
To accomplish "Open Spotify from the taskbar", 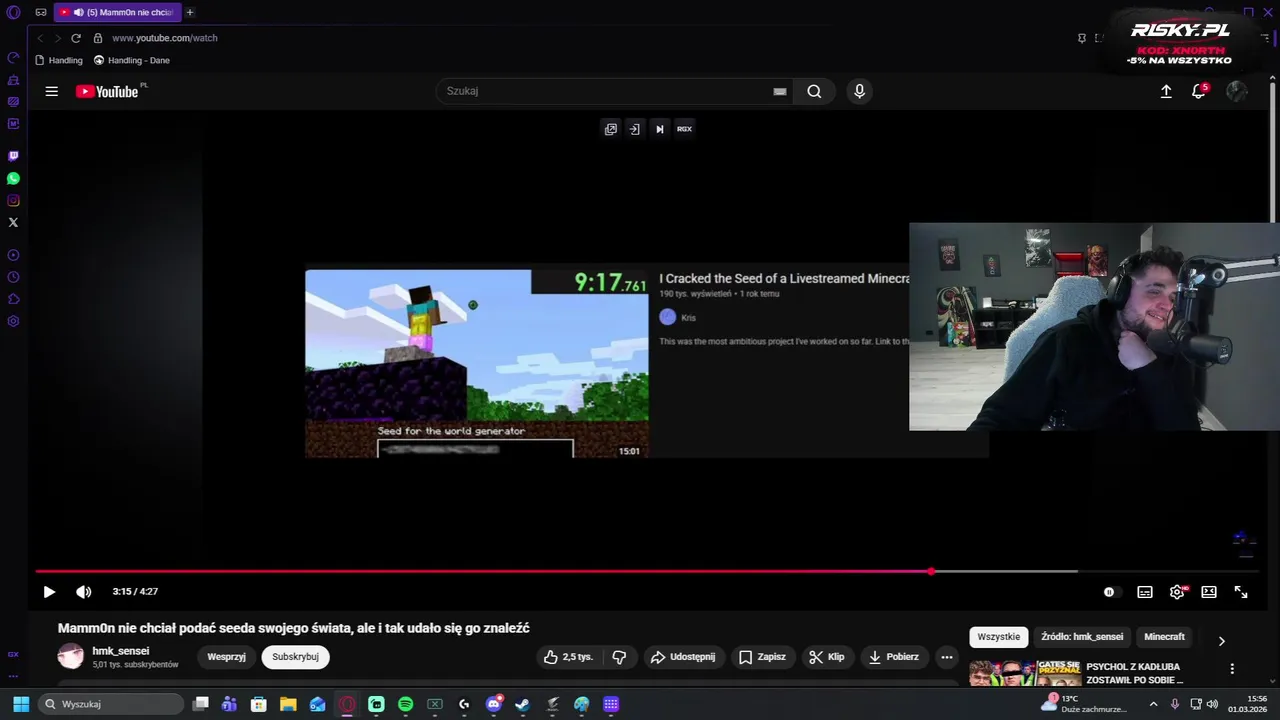I will (405, 704).
